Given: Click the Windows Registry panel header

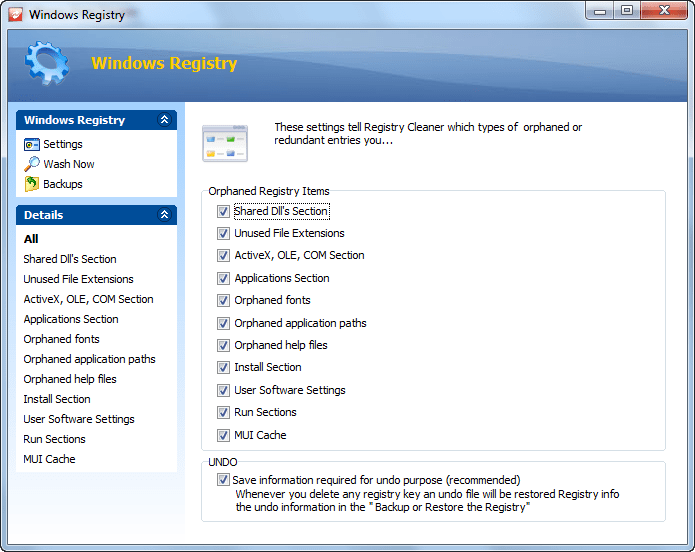Looking at the screenshot, I should tap(96, 120).
